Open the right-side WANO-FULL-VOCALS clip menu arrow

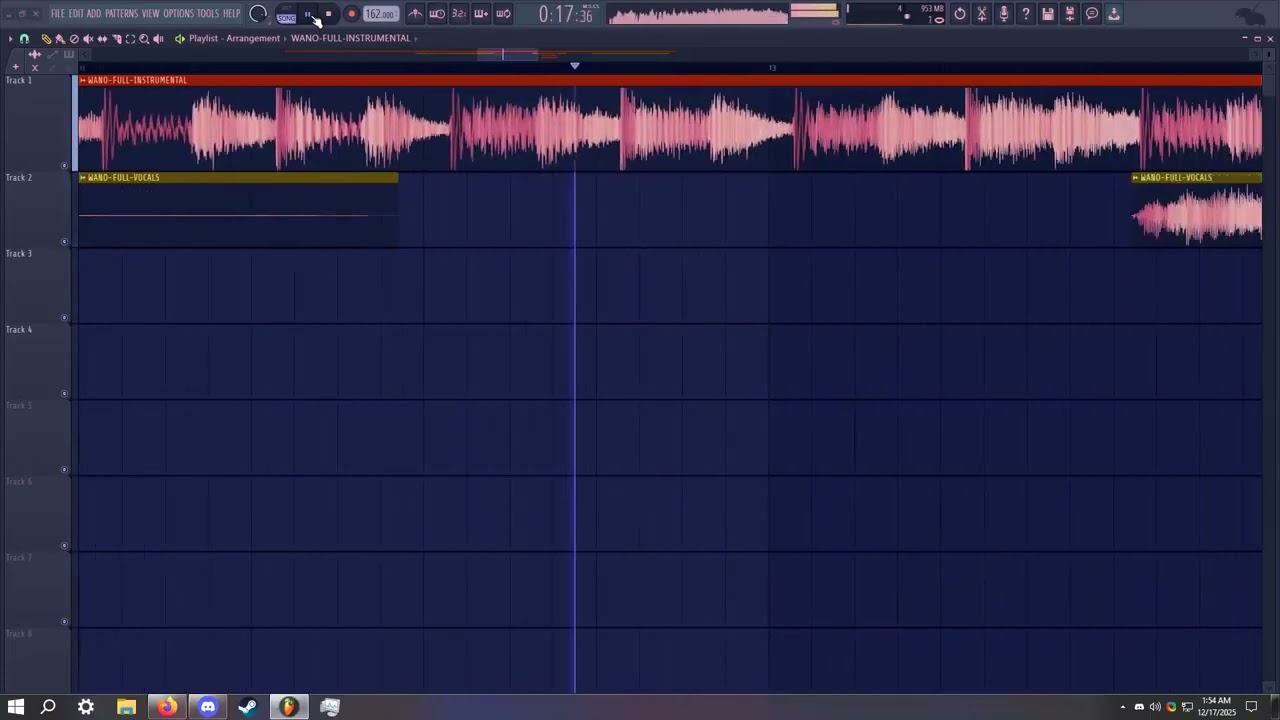[x=1136, y=178]
